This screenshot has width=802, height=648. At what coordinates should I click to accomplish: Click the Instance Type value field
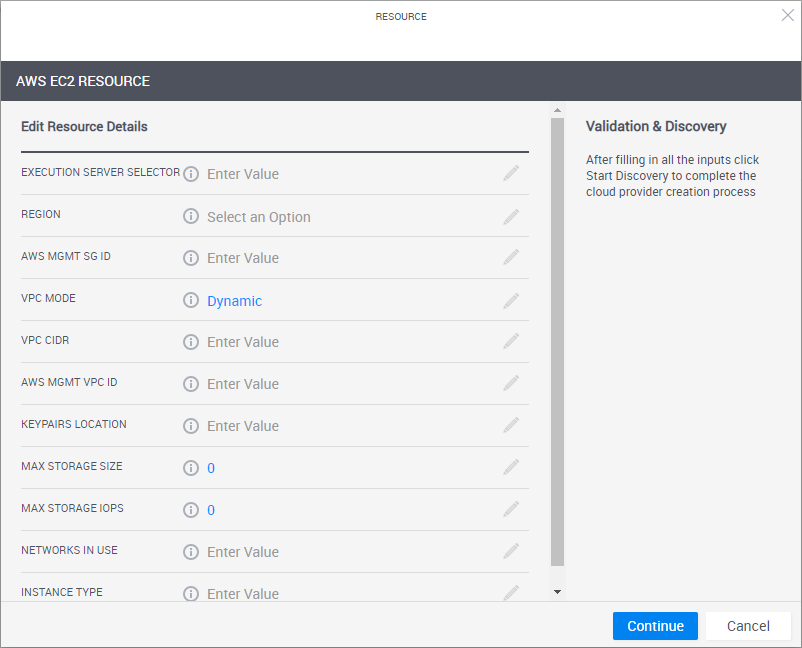[x=243, y=593]
